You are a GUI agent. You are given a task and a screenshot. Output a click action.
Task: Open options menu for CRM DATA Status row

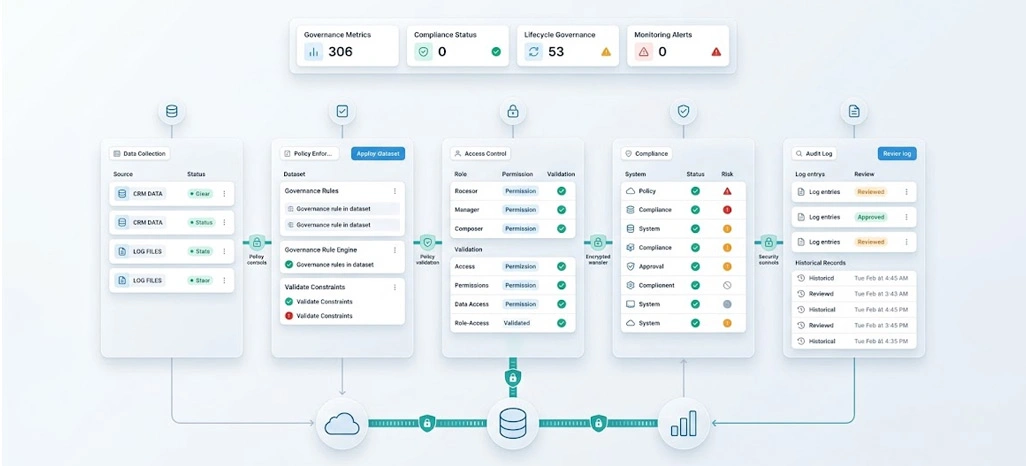[224, 223]
